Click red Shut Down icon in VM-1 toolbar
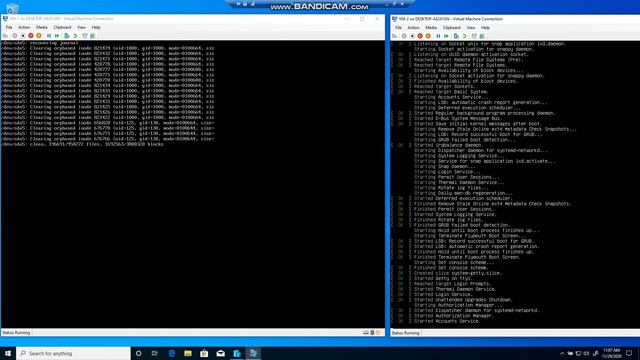Screen dimensions: 640x360 click(x=31, y=36)
